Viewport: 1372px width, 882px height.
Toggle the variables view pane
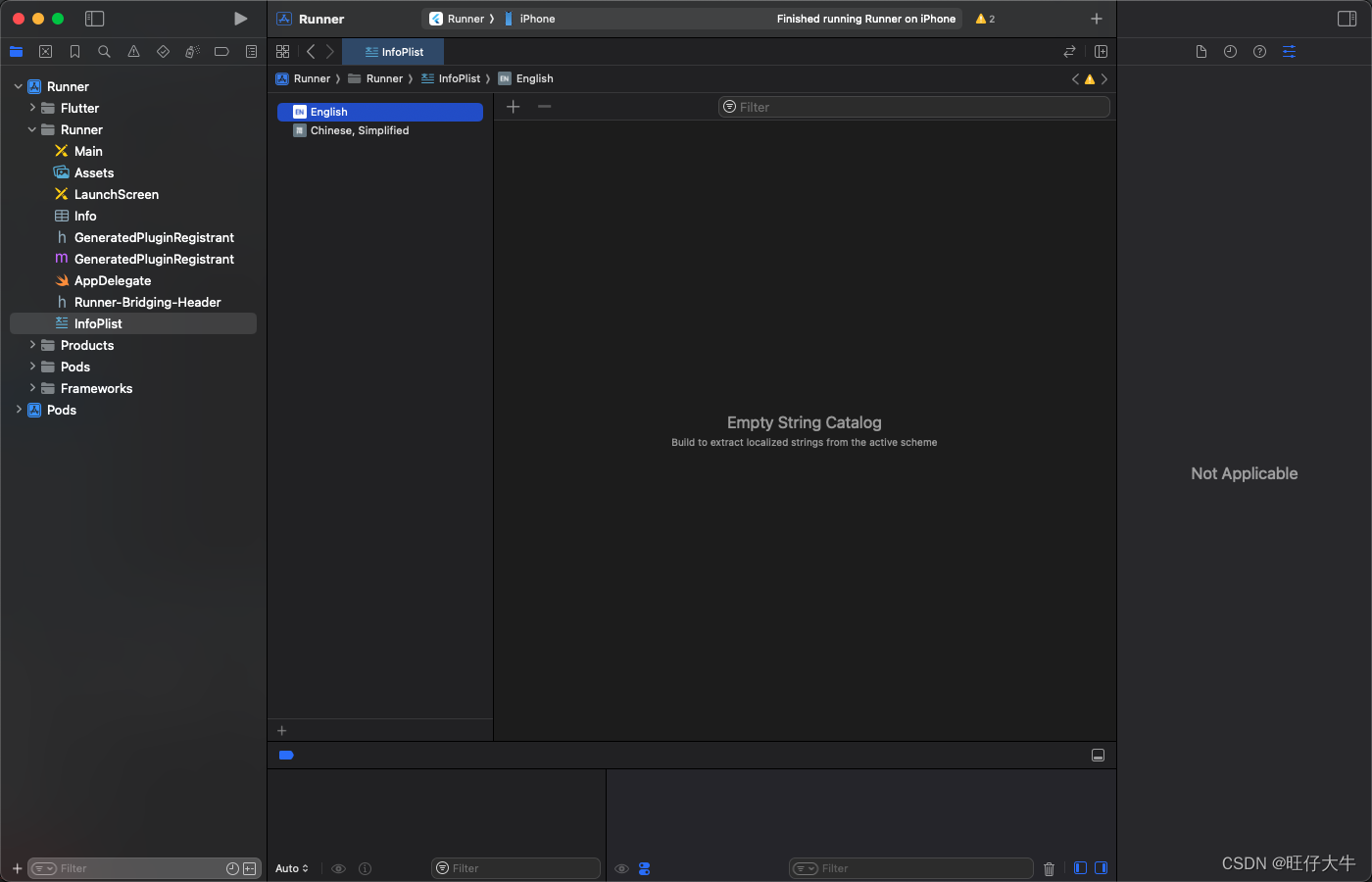(1080, 868)
